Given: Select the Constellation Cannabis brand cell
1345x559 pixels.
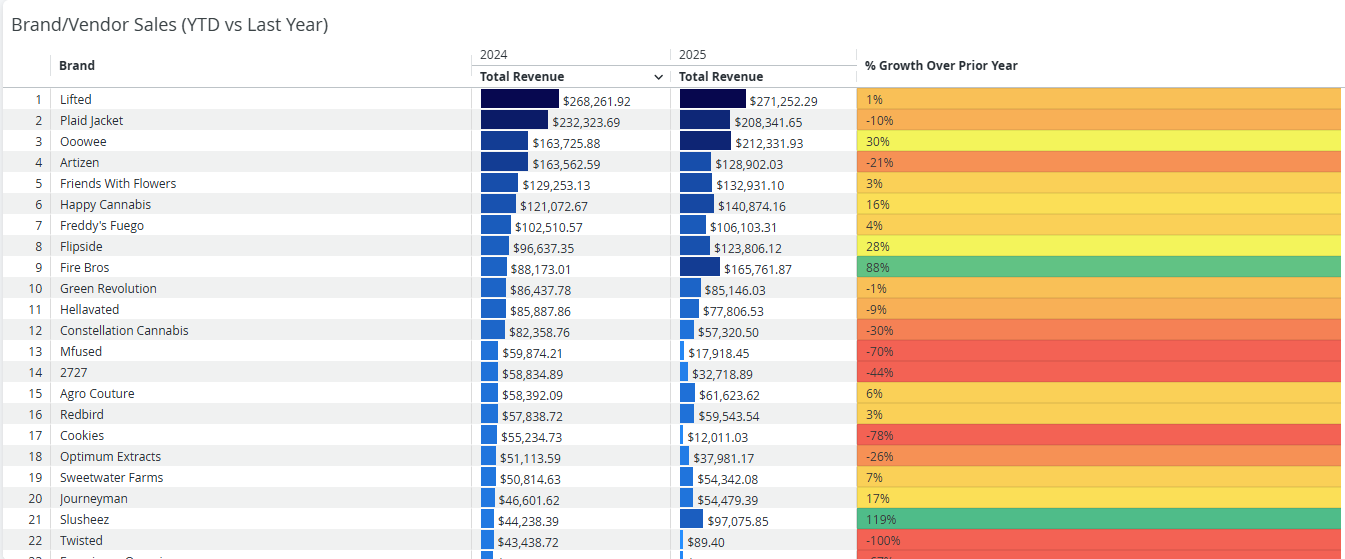Looking at the screenshot, I should pyautogui.click(x=260, y=330).
